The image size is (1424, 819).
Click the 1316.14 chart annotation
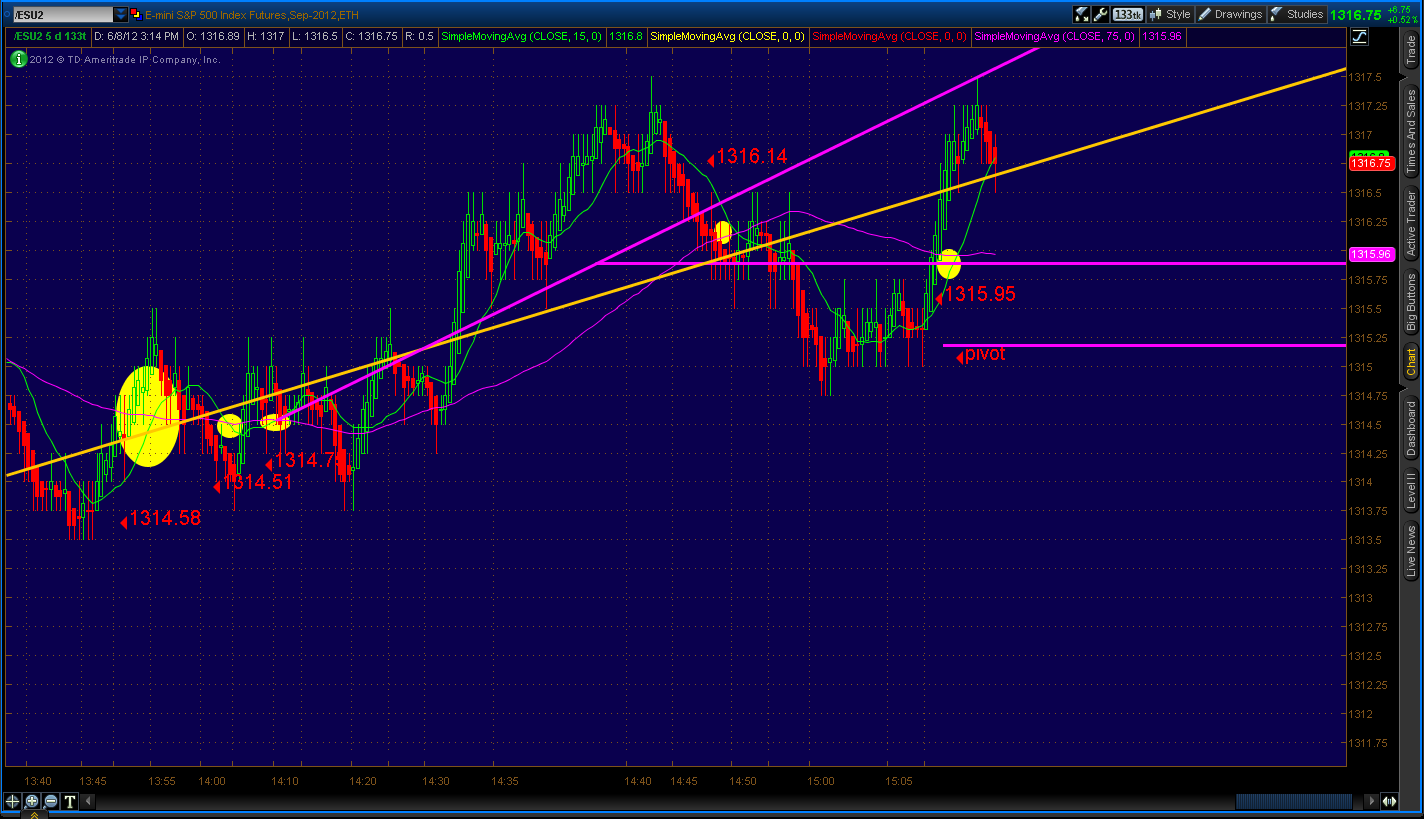(x=751, y=156)
